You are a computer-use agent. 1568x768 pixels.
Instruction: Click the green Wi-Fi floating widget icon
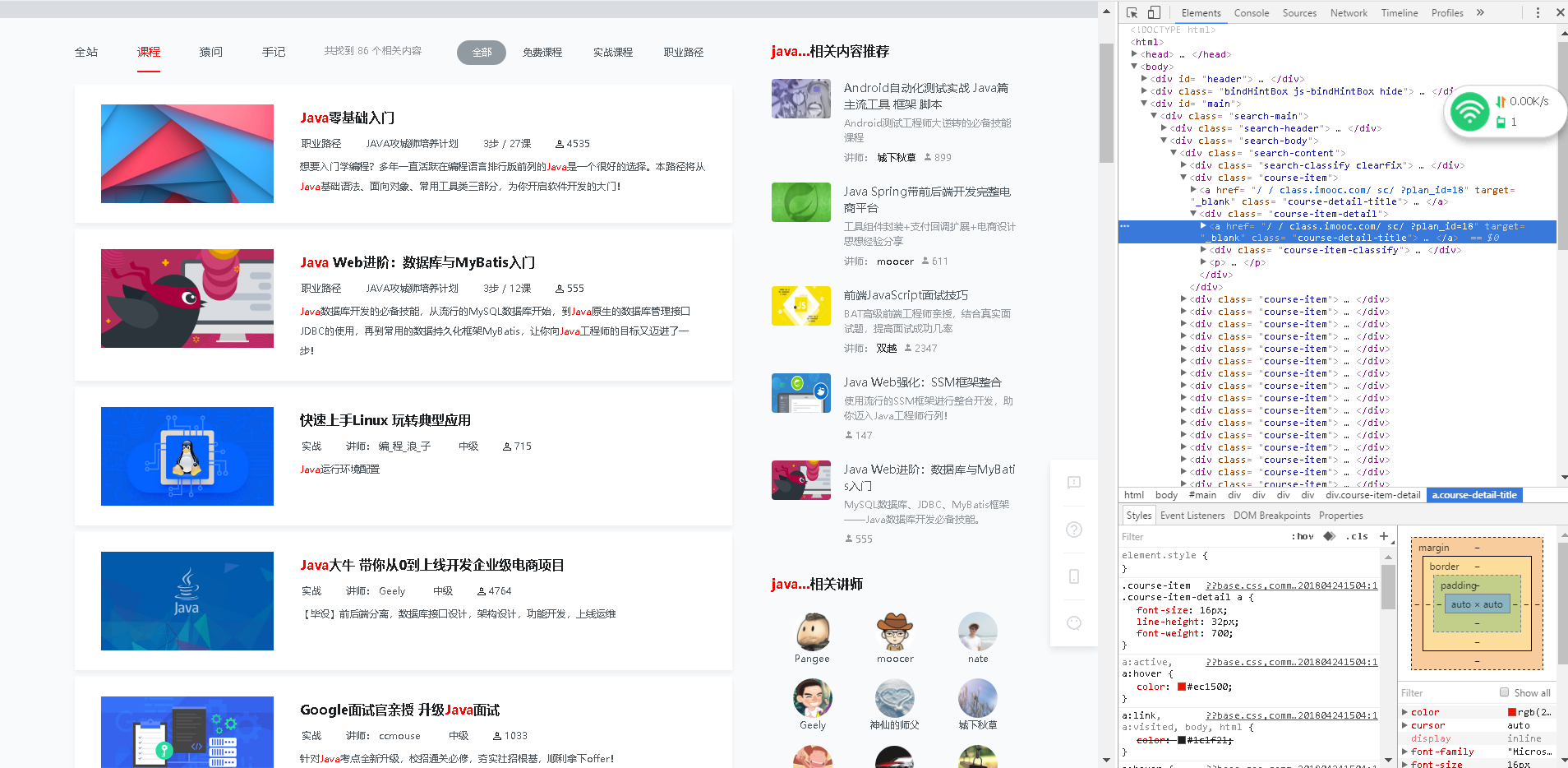[x=1469, y=112]
